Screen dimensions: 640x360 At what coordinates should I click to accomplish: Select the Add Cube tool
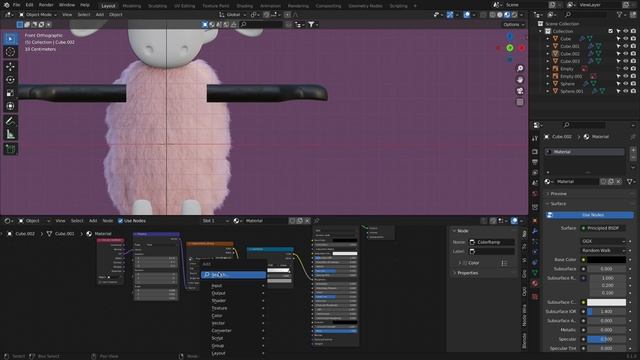[x=10, y=149]
